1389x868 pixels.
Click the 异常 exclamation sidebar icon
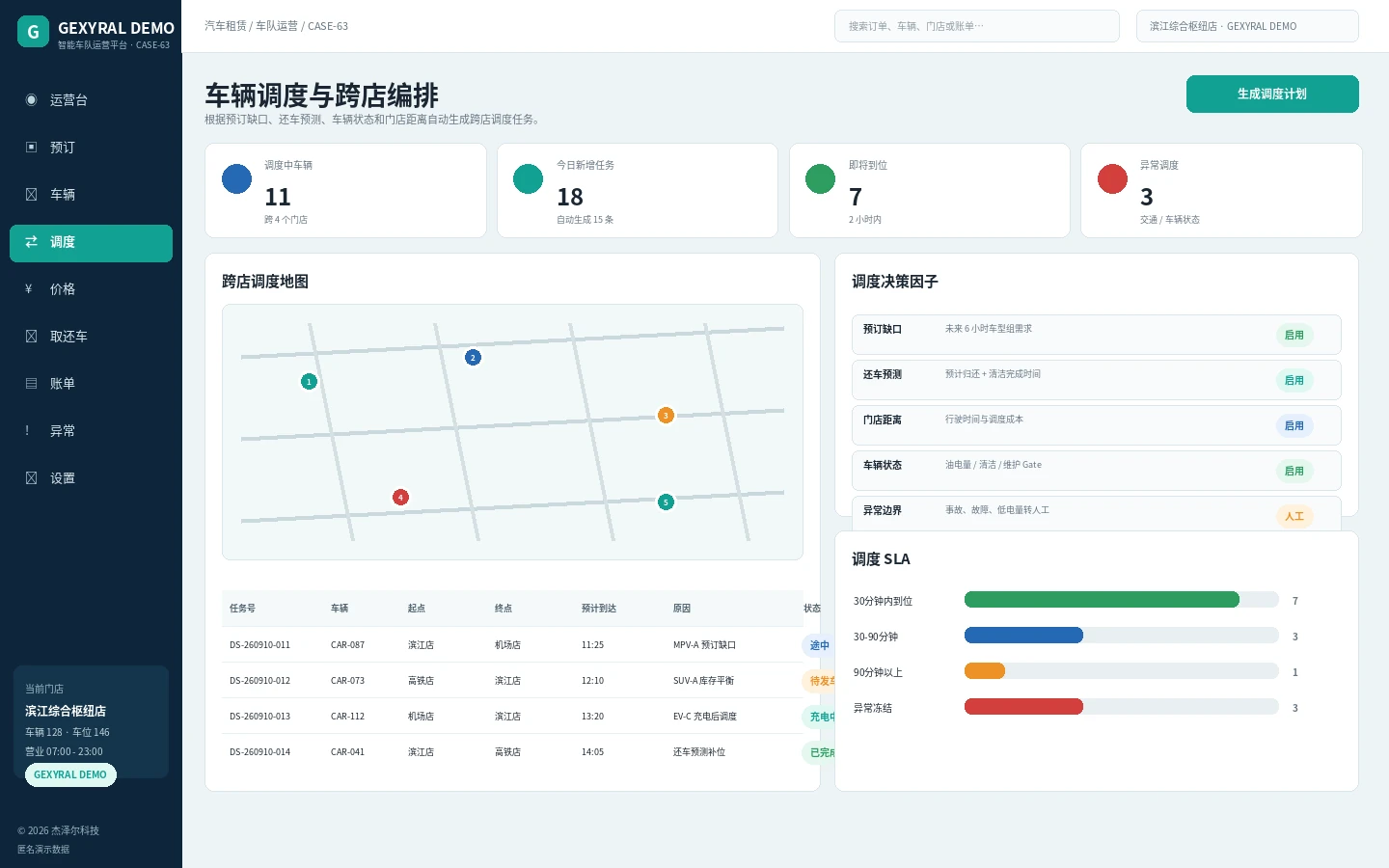point(27,430)
